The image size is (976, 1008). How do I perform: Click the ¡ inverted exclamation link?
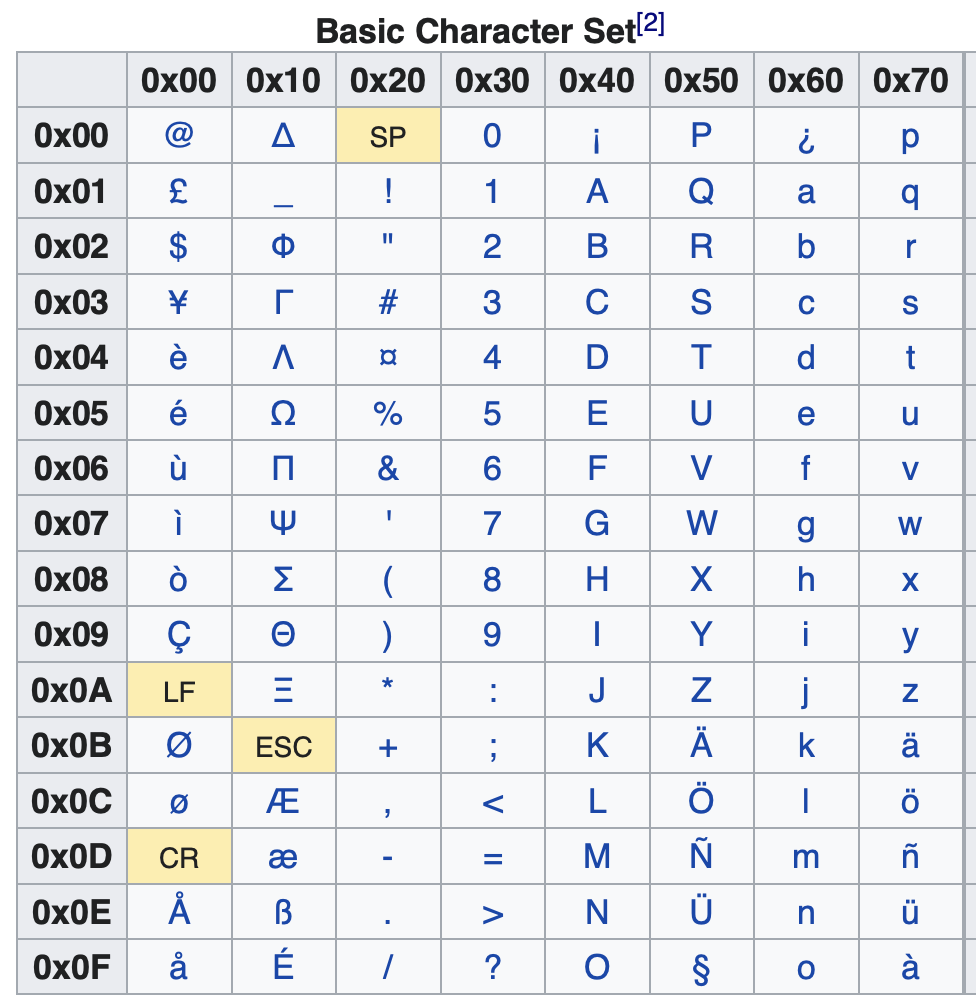(597, 140)
